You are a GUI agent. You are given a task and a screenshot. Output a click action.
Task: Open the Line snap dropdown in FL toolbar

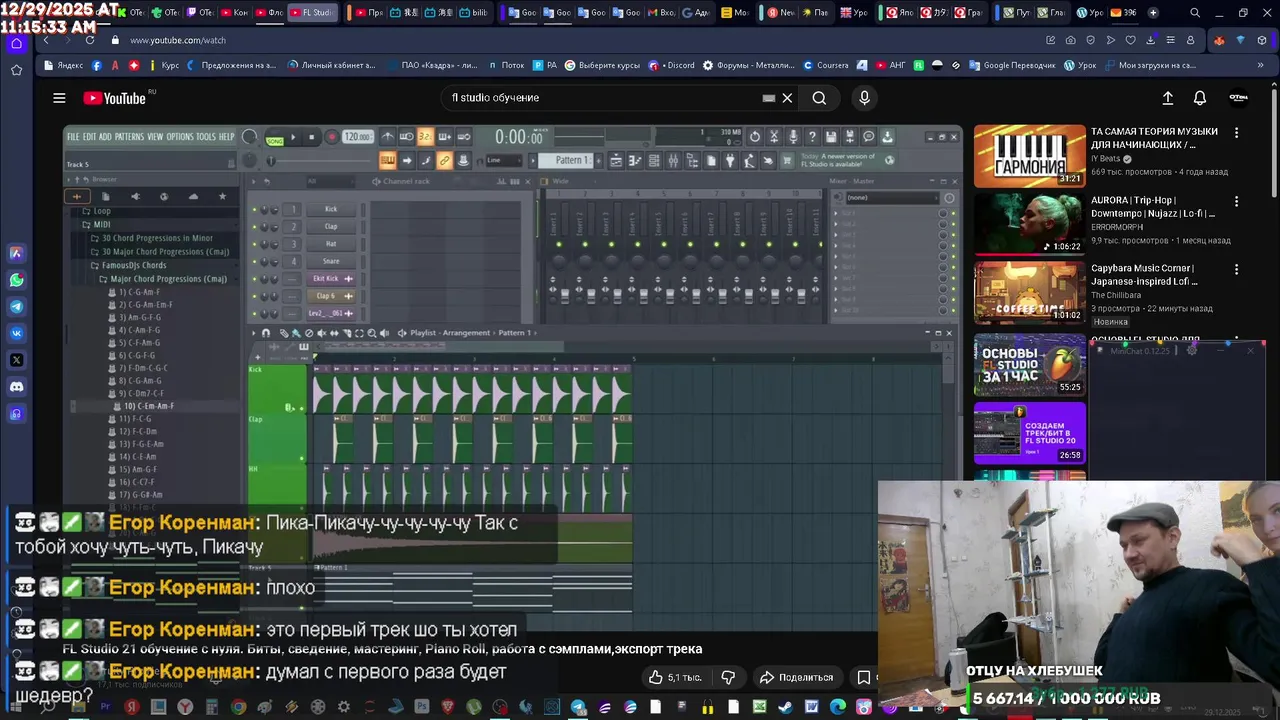504,160
